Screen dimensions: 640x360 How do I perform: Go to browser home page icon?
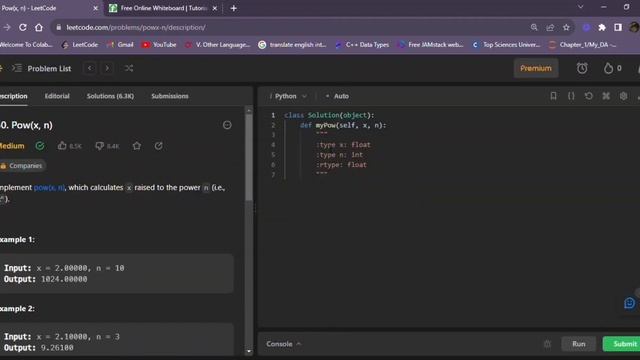click(x=39, y=27)
